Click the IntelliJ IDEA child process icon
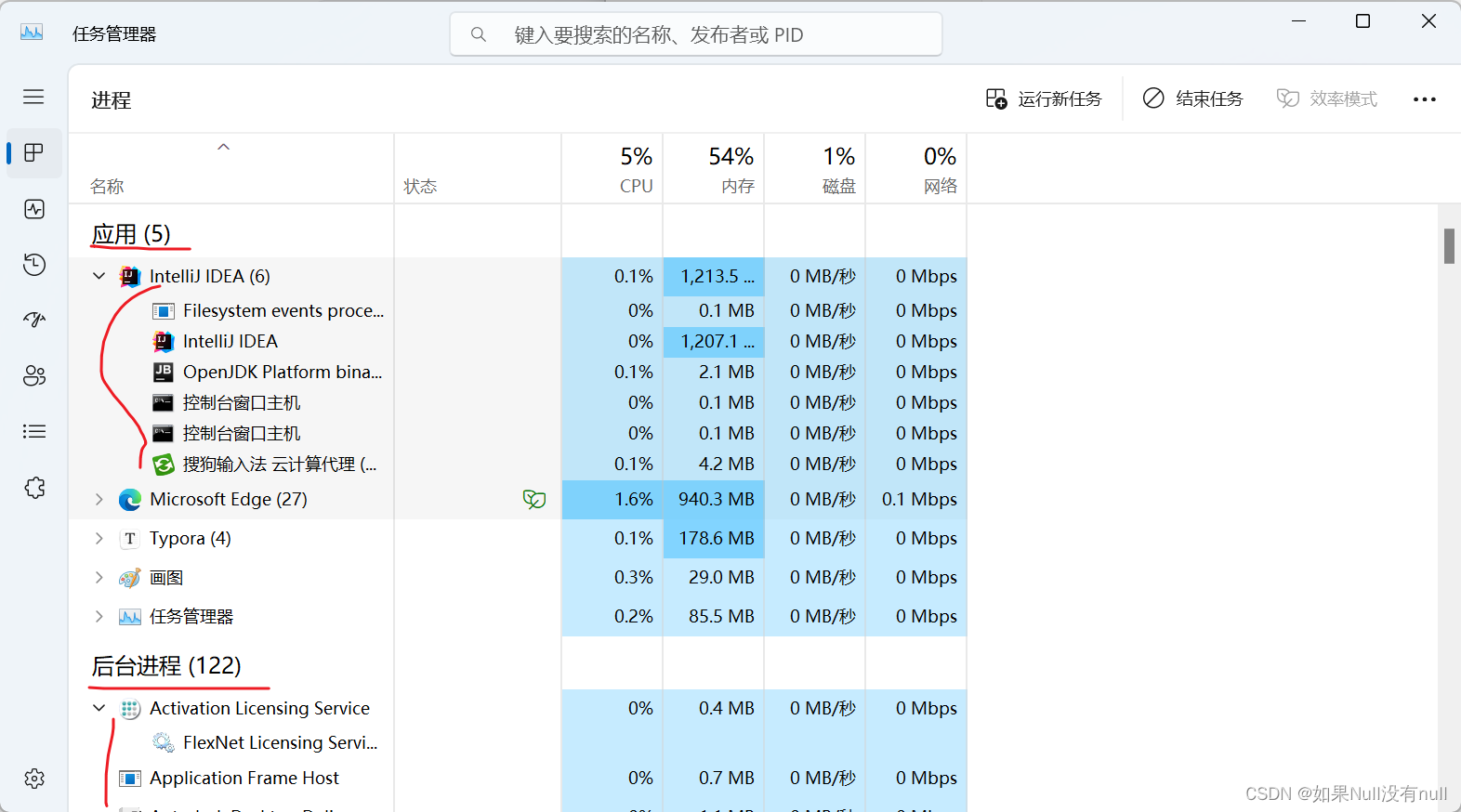Screen dimensions: 1461x812 164,341
